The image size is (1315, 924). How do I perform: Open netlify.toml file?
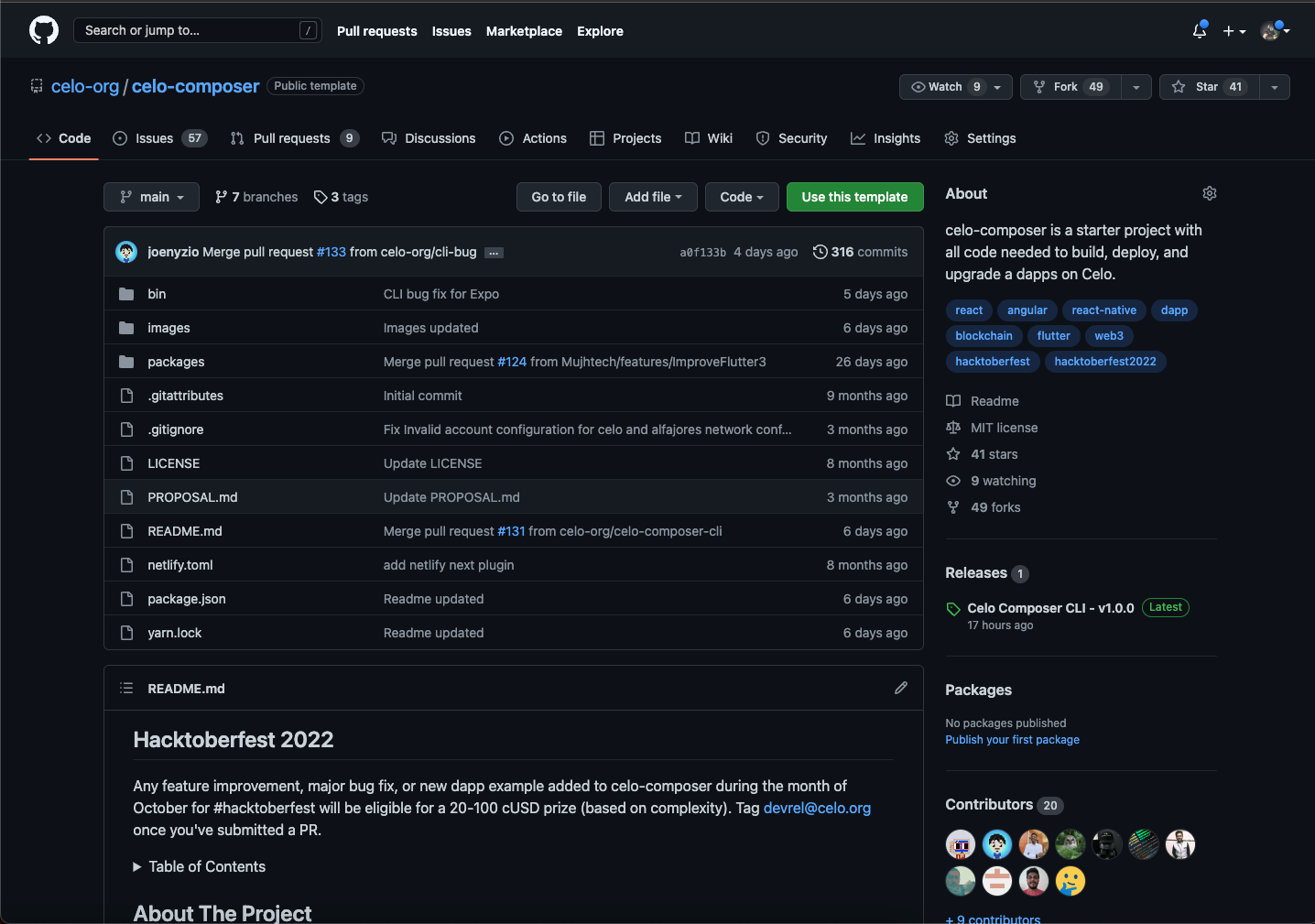point(179,565)
